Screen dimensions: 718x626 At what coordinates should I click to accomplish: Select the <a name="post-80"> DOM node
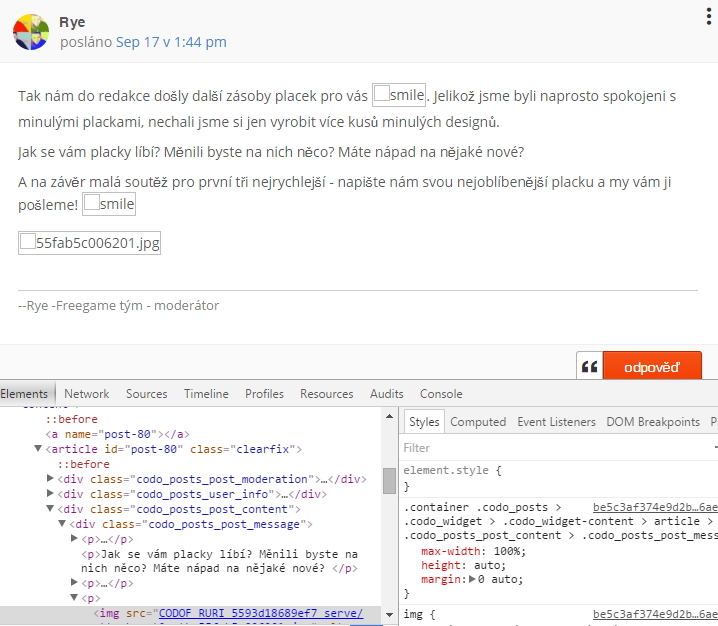117,434
